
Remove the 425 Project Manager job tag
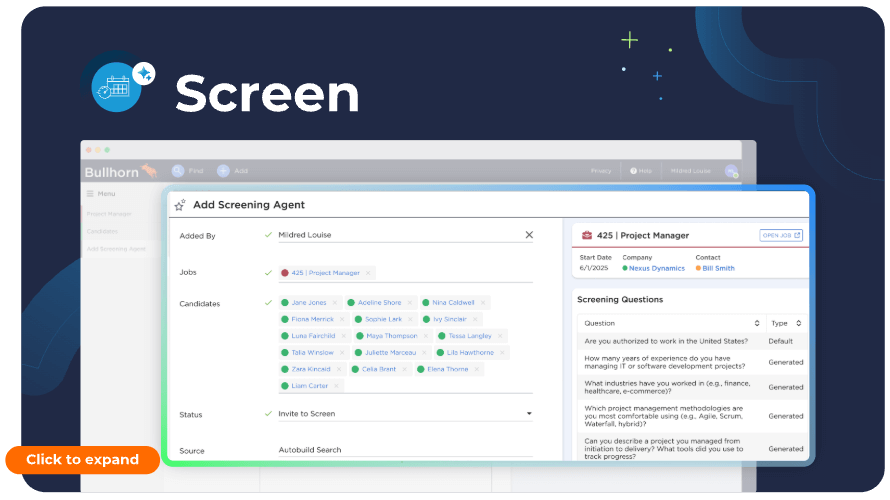(367, 273)
